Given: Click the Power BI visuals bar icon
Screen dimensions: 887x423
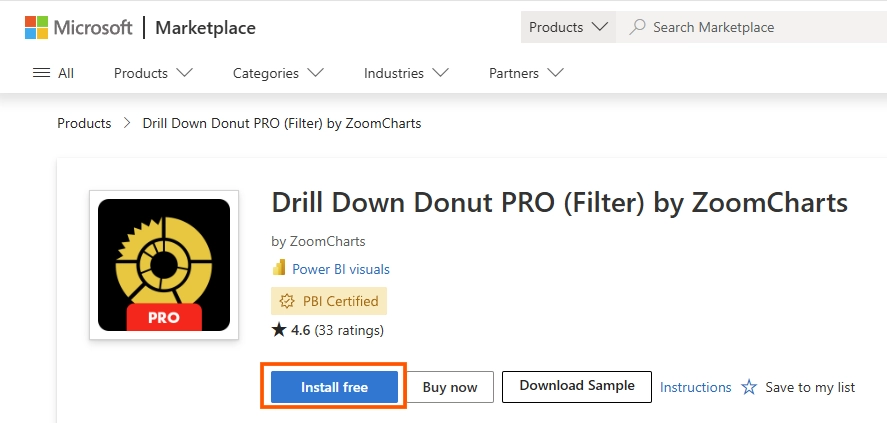Looking at the screenshot, I should tap(279, 268).
